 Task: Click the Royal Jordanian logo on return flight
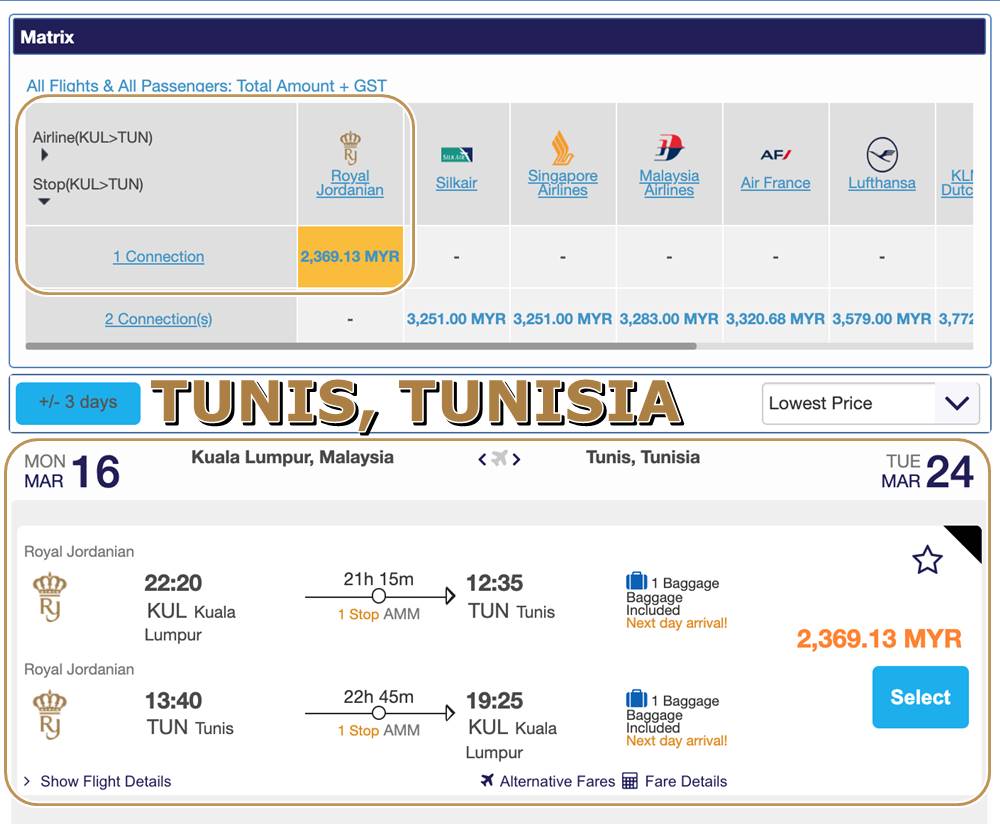tap(50, 715)
